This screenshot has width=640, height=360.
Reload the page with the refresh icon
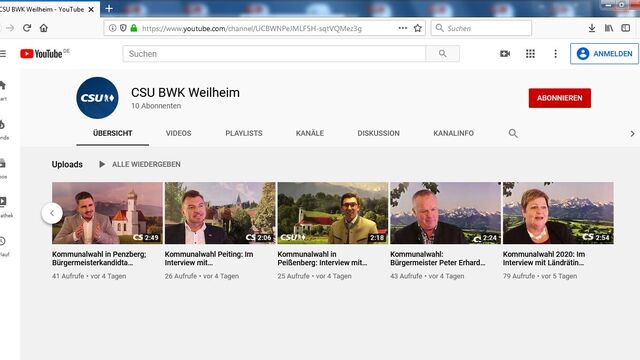click(27, 28)
